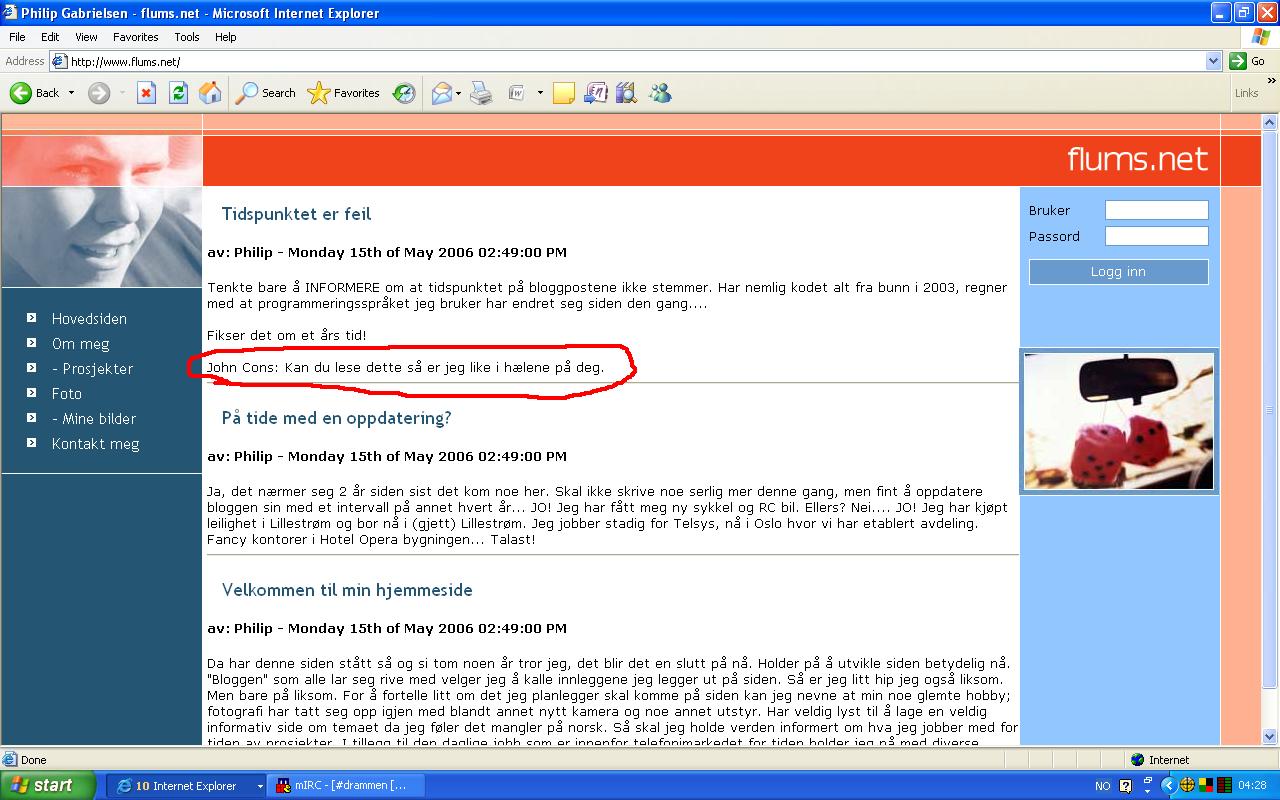Viewport: 1280px width, 800px height.
Task: Click the scrollbar up arrow
Action: 1271,122
